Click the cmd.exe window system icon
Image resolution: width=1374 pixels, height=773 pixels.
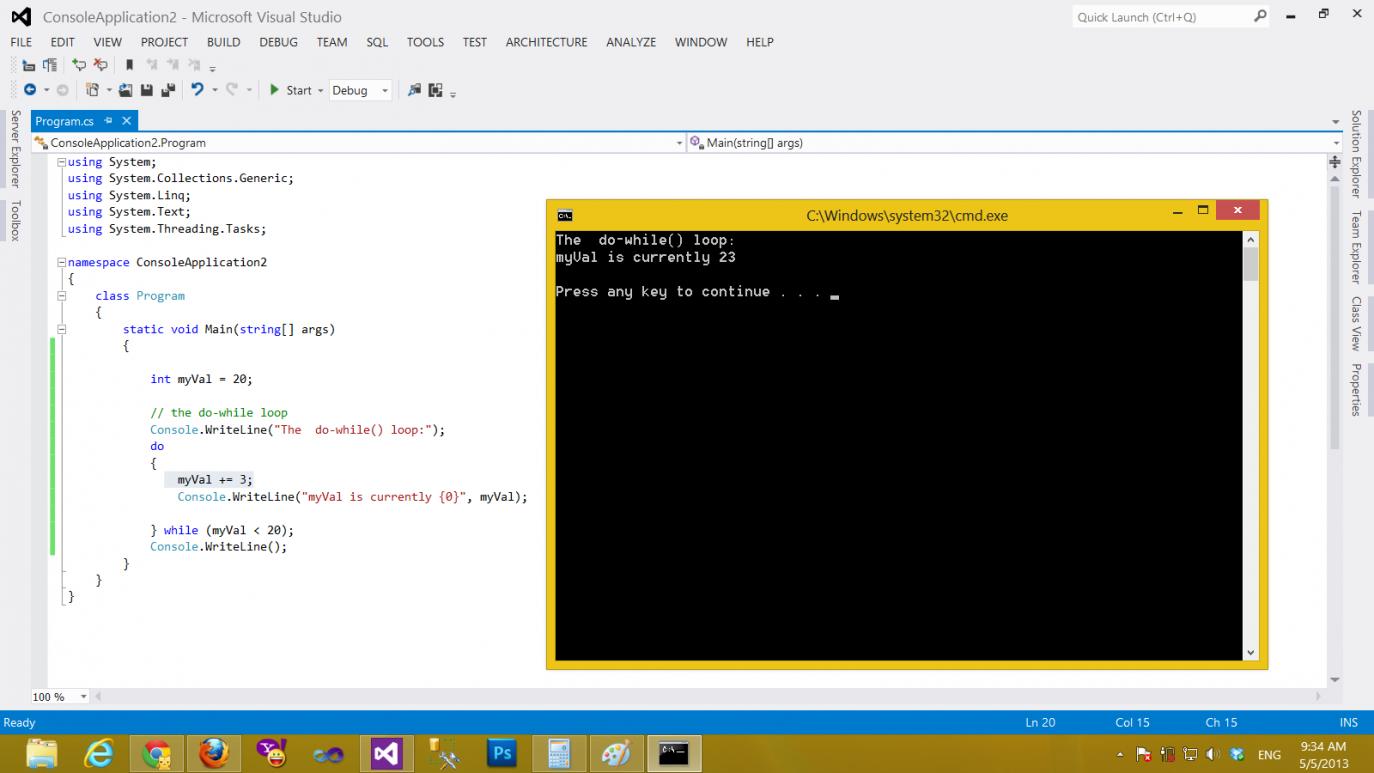565,215
